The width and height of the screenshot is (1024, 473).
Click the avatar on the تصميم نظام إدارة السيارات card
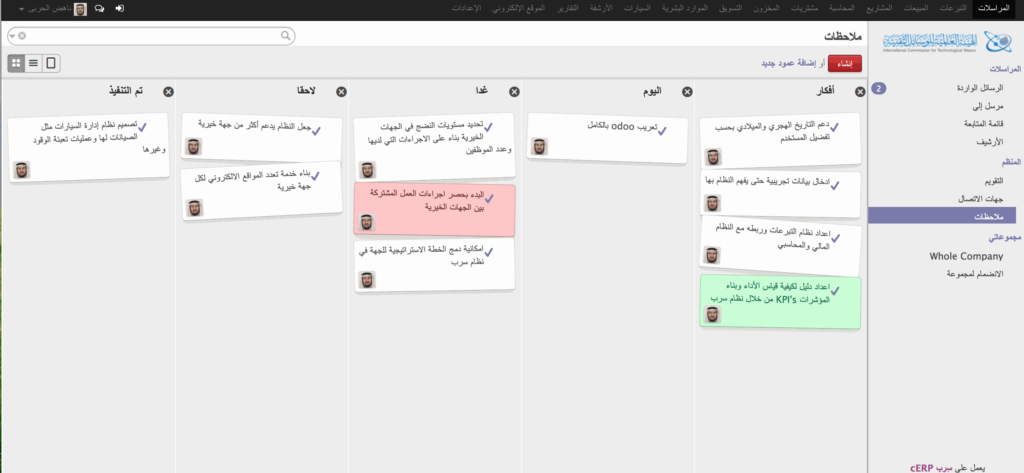click(x=22, y=170)
